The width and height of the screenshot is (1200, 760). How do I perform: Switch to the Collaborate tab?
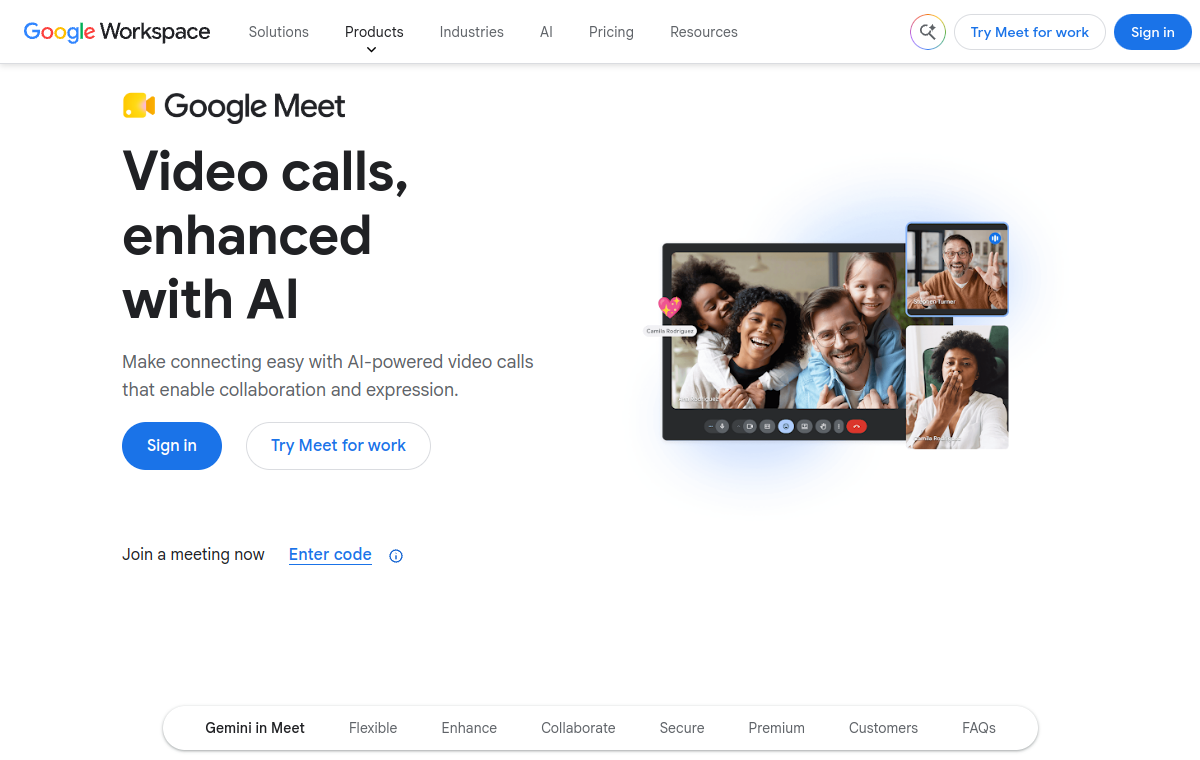[x=578, y=728]
